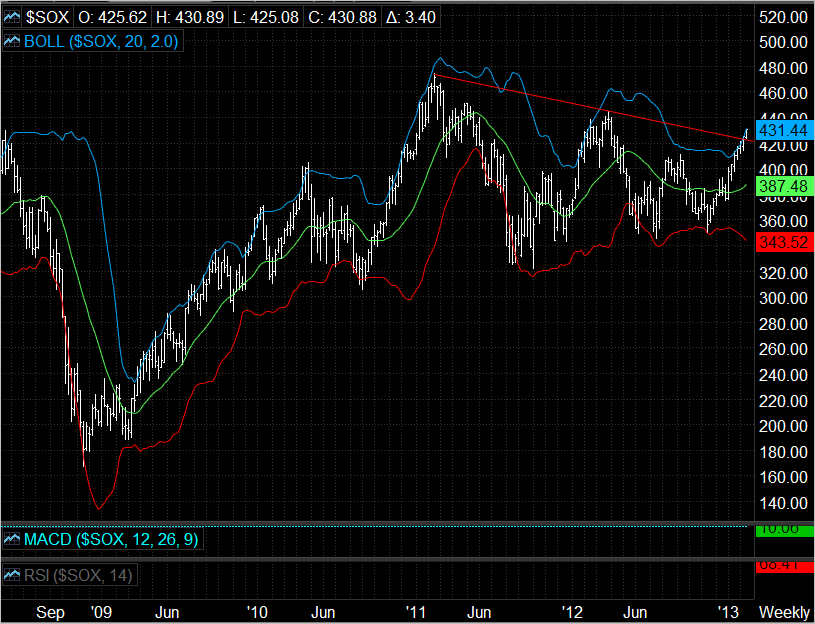The width and height of the screenshot is (815, 624).
Task: Click the green MACD value tag
Action: tap(782, 529)
